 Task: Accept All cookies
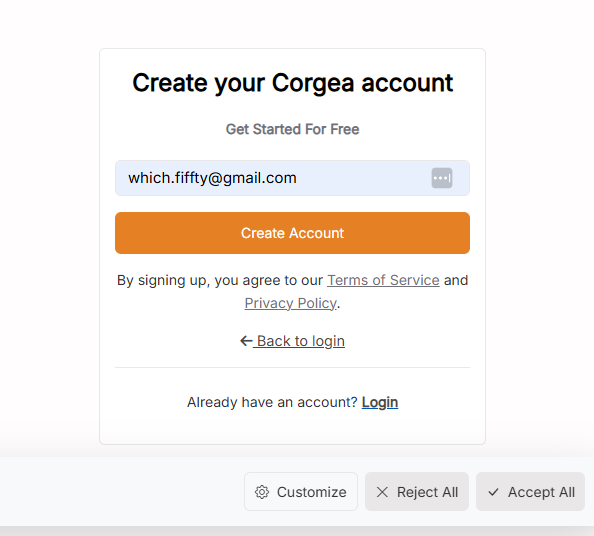pyautogui.click(x=530, y=492)
